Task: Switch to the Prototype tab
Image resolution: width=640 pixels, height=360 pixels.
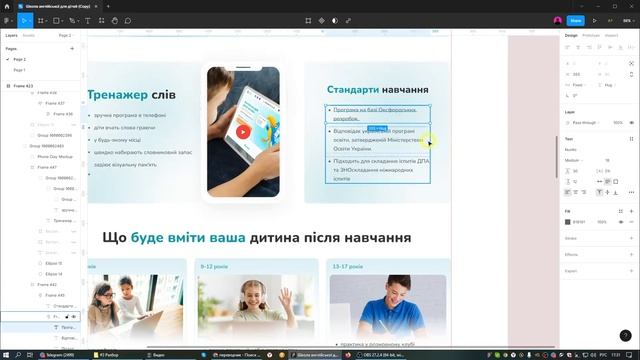Action: pyautogui.click(x=591, y=36)
